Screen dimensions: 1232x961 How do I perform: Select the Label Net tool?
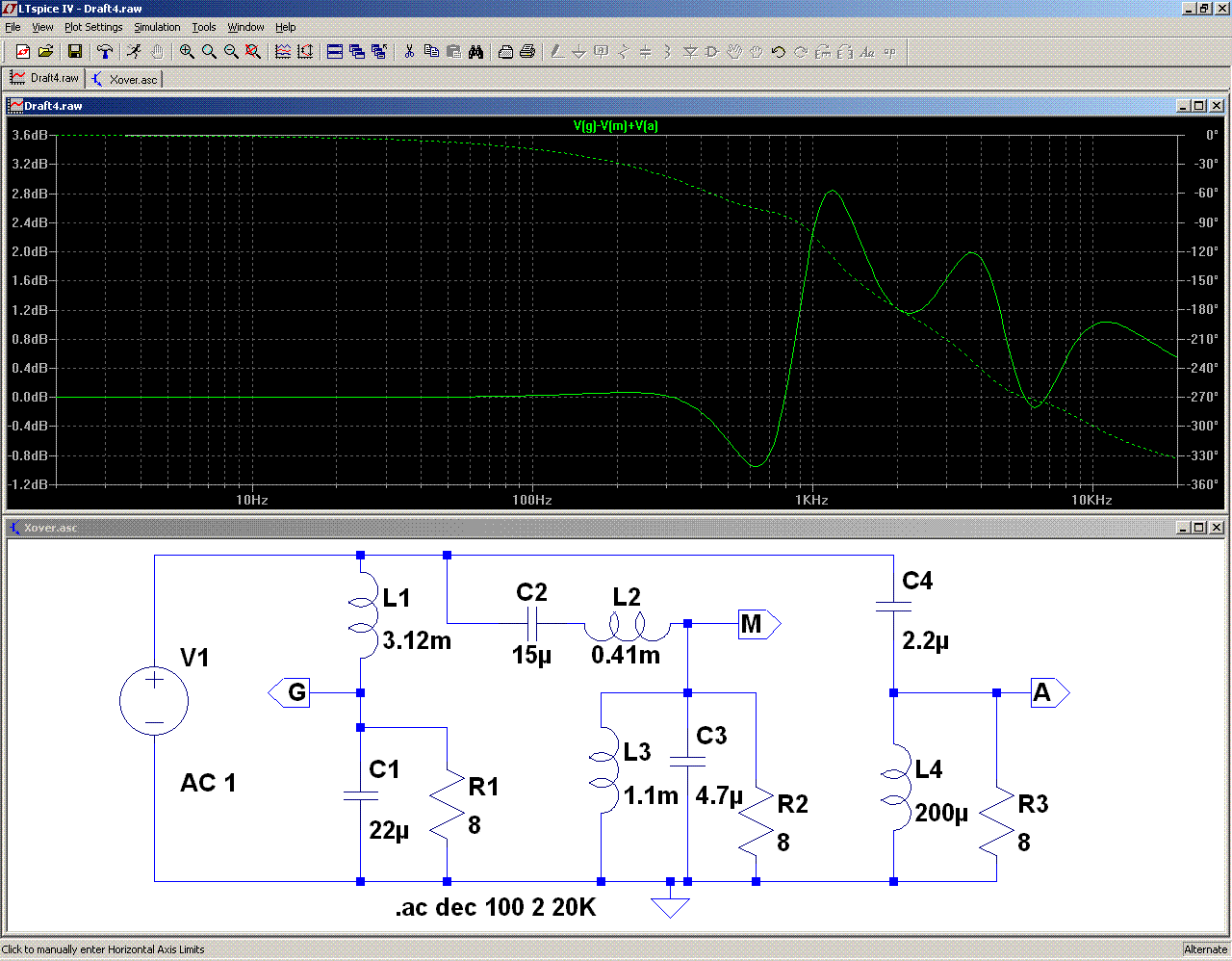click(x=602, y=52)
